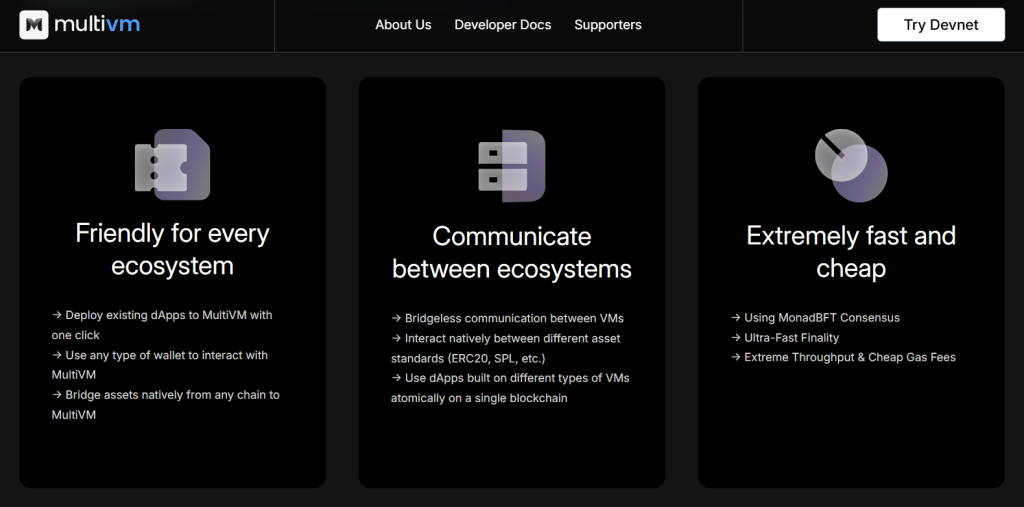Go to Developer Docs
Image resolution: width=1024 pixels, height=507 pixels.
coord(502,25)
